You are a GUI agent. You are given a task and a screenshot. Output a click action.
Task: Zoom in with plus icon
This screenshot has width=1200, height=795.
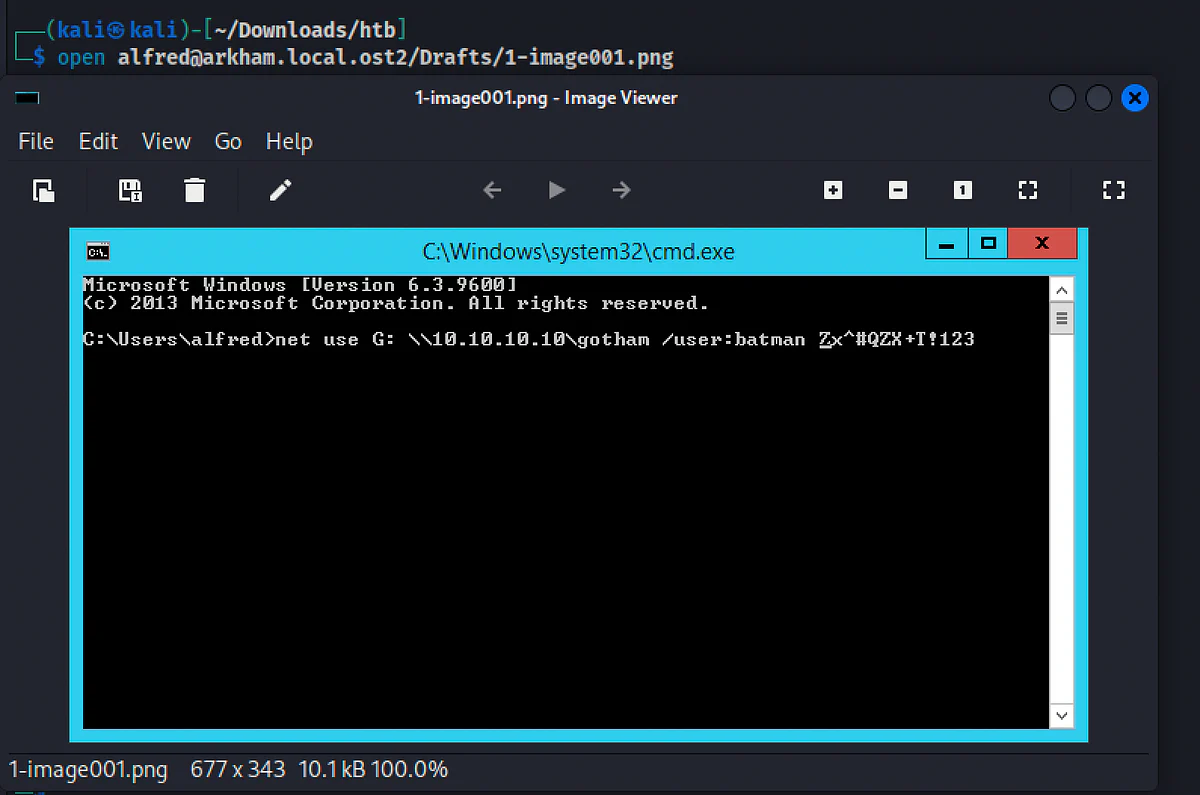(833, 190)
